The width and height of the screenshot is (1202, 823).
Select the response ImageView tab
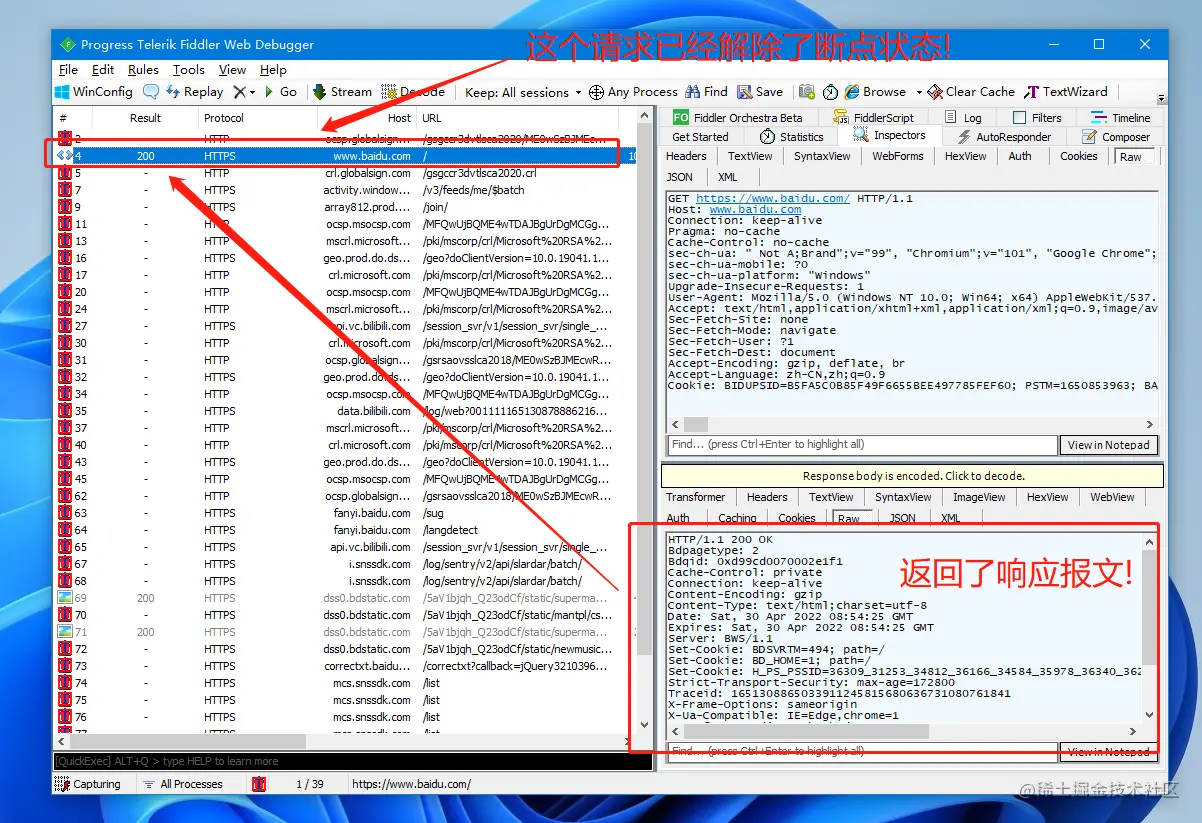coord(979,497)
